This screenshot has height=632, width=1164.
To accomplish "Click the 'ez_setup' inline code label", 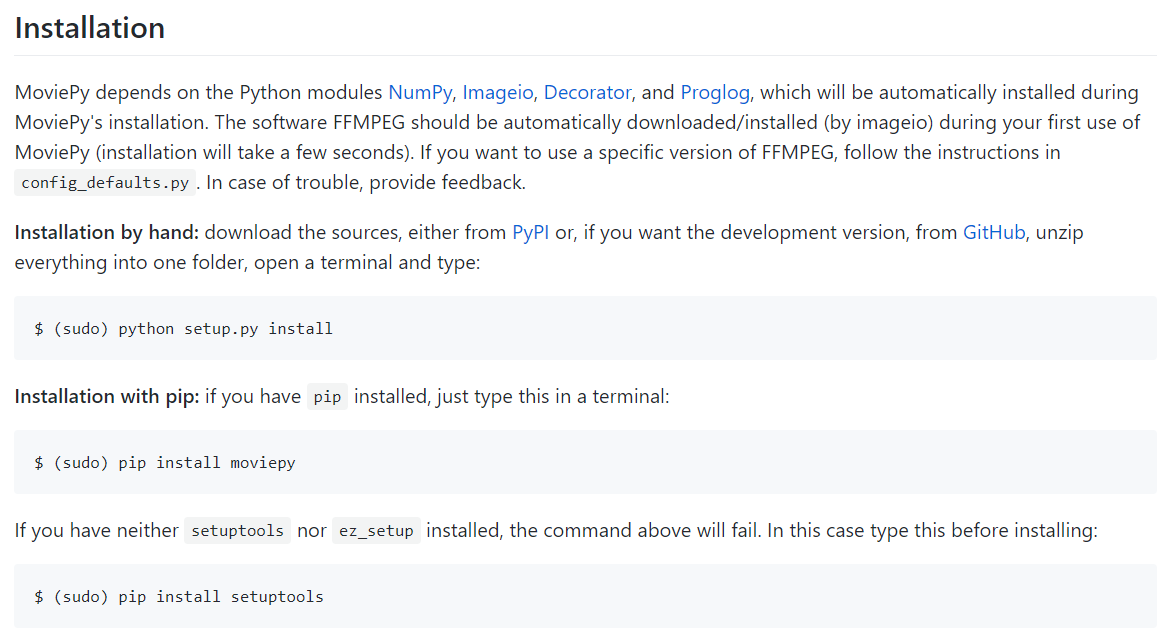I will pos(376,531).
